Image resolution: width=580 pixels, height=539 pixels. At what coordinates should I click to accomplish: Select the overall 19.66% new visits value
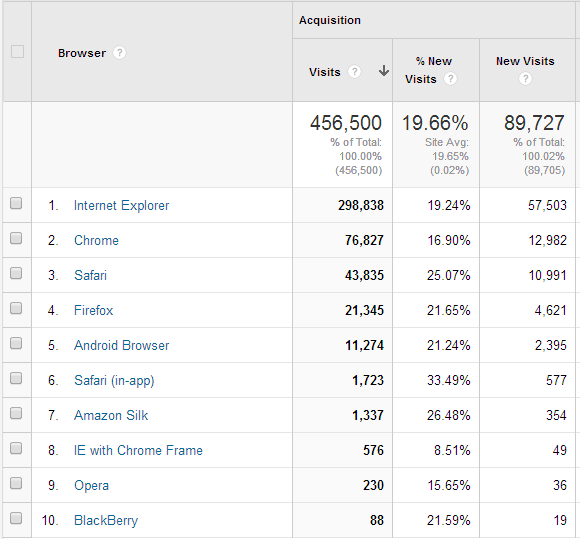point(435,123)
